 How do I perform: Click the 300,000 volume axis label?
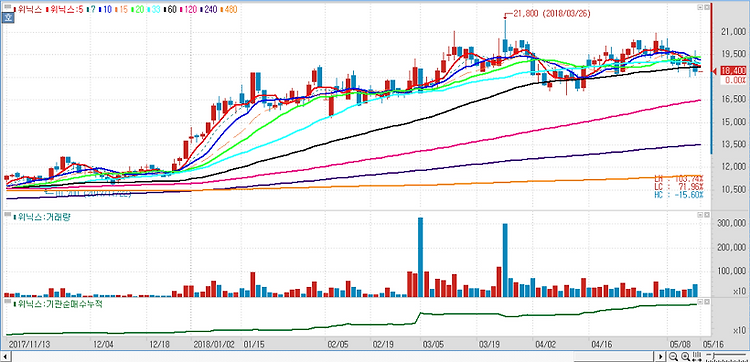pos(732,223)
